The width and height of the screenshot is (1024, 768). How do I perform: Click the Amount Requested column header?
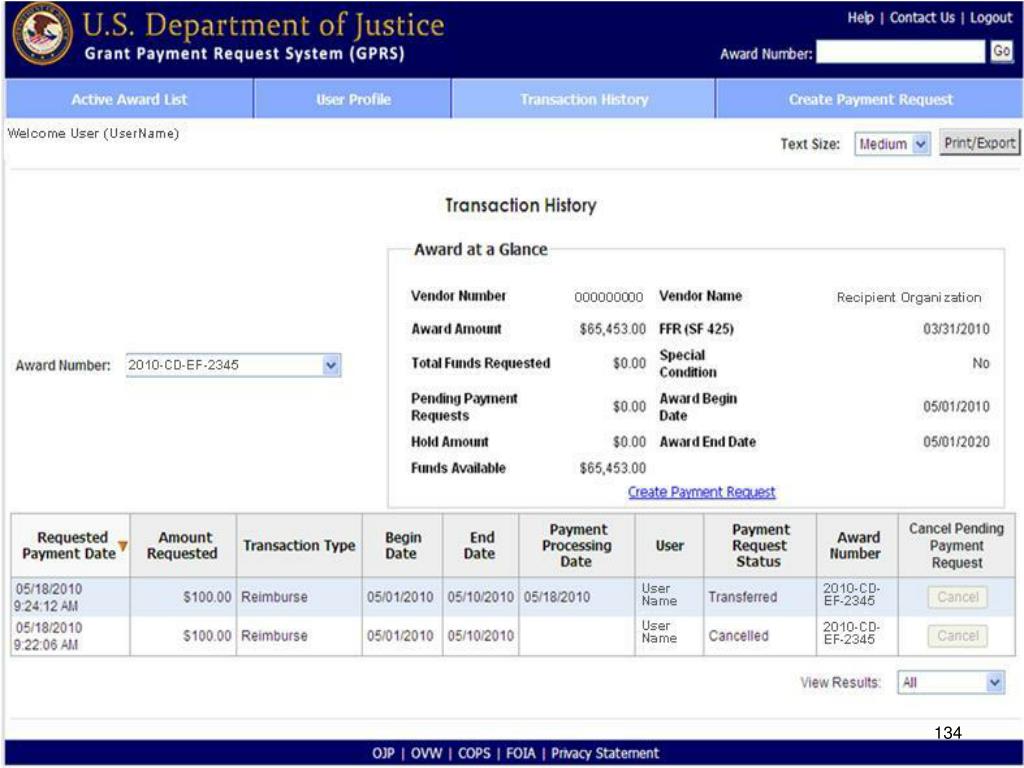pyautogui.click(x=183, y=545)
